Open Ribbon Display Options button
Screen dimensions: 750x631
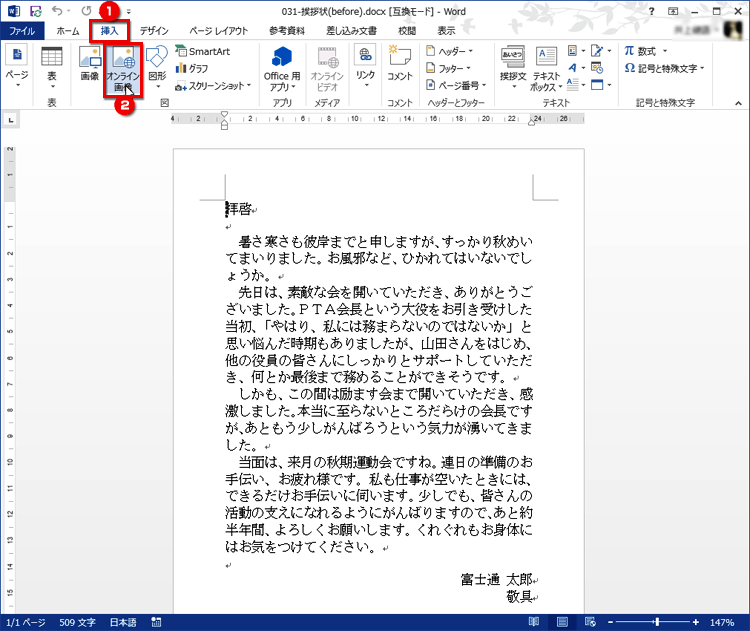673,11
